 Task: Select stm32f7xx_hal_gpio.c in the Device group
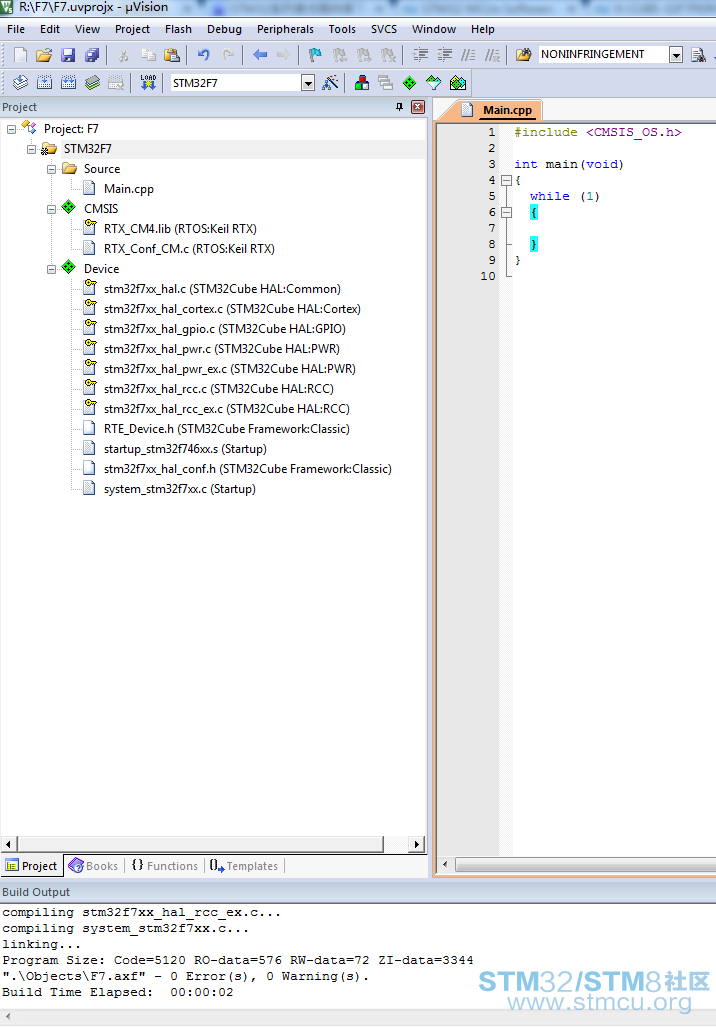point(225,329)
